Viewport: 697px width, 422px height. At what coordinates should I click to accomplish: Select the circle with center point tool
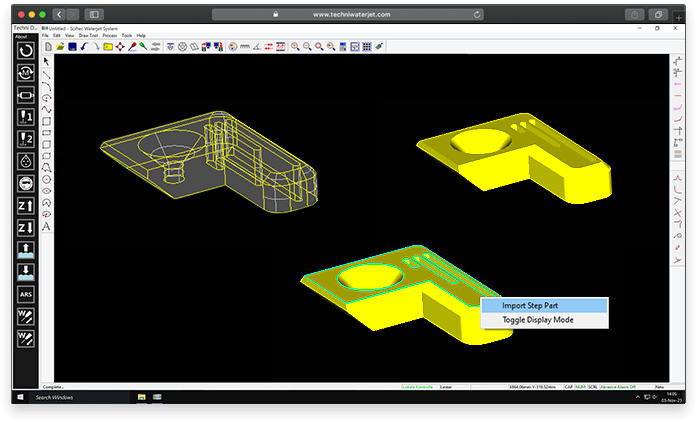click(x=46, y=179)
